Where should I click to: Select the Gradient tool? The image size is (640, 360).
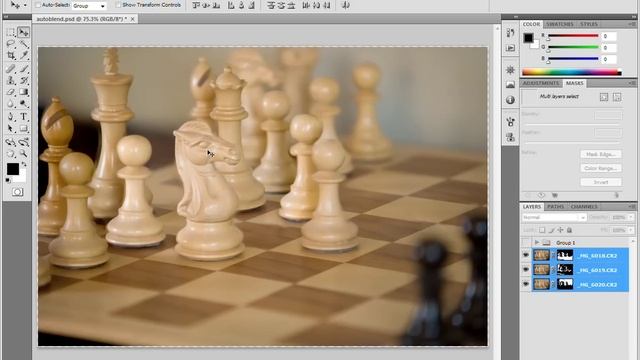(24, 92)
